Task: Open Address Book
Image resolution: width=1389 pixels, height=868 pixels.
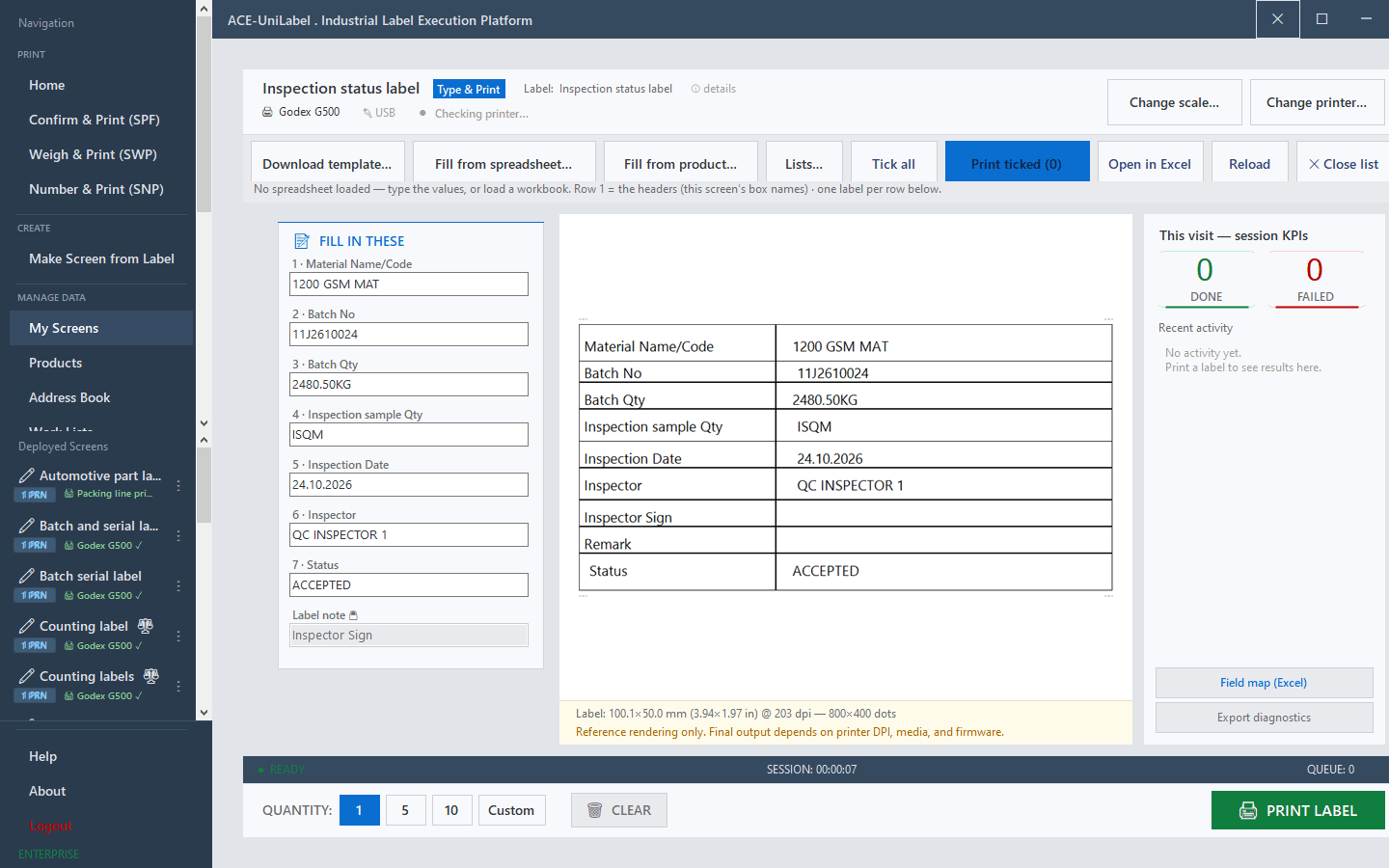Action: click(x=69, y=397)
